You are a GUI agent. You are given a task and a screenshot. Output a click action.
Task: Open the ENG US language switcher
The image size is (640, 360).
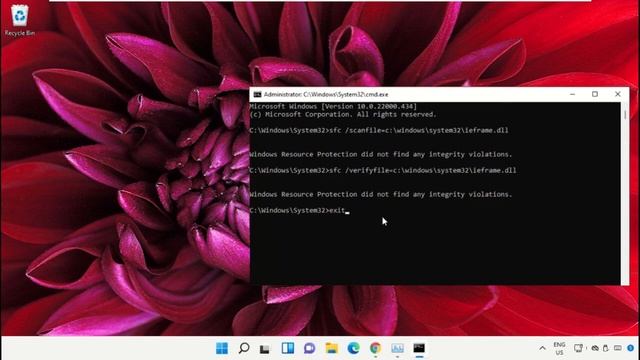(x=559, y=348)
